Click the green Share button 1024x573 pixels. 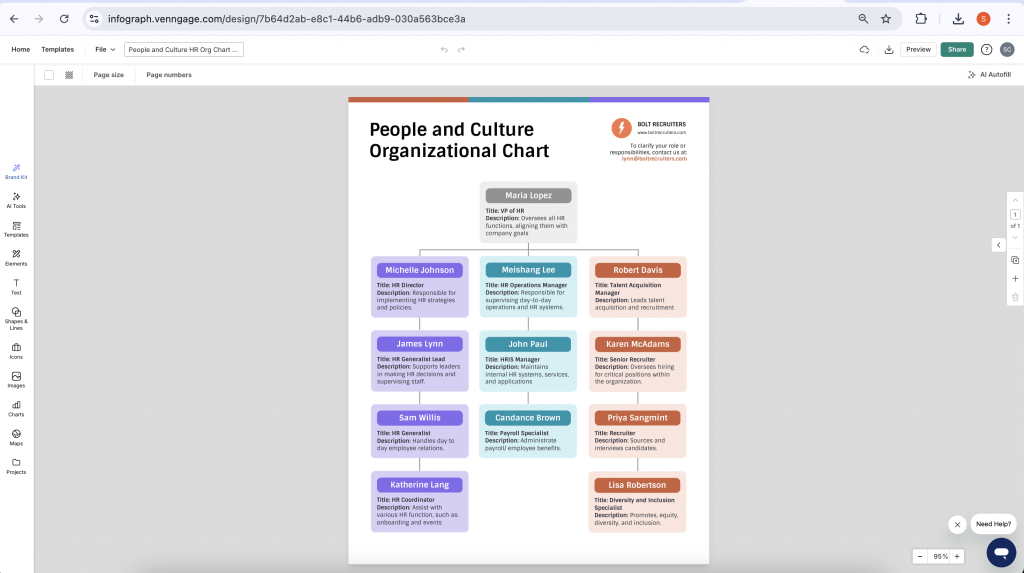coord(956,49)
